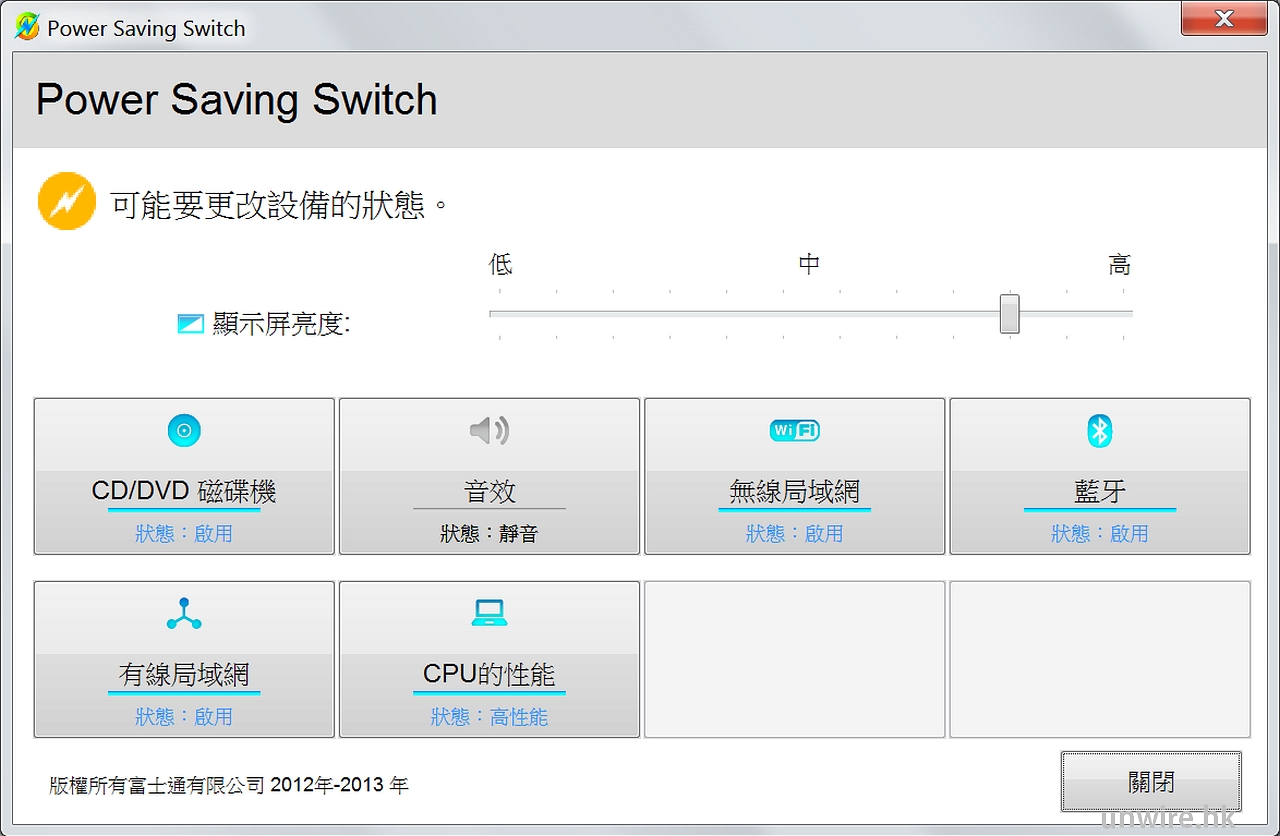The width and height of the screenshot is (1280, 836).
Task: Click the CD/DVD disc icon
Action: pos(184,431)
